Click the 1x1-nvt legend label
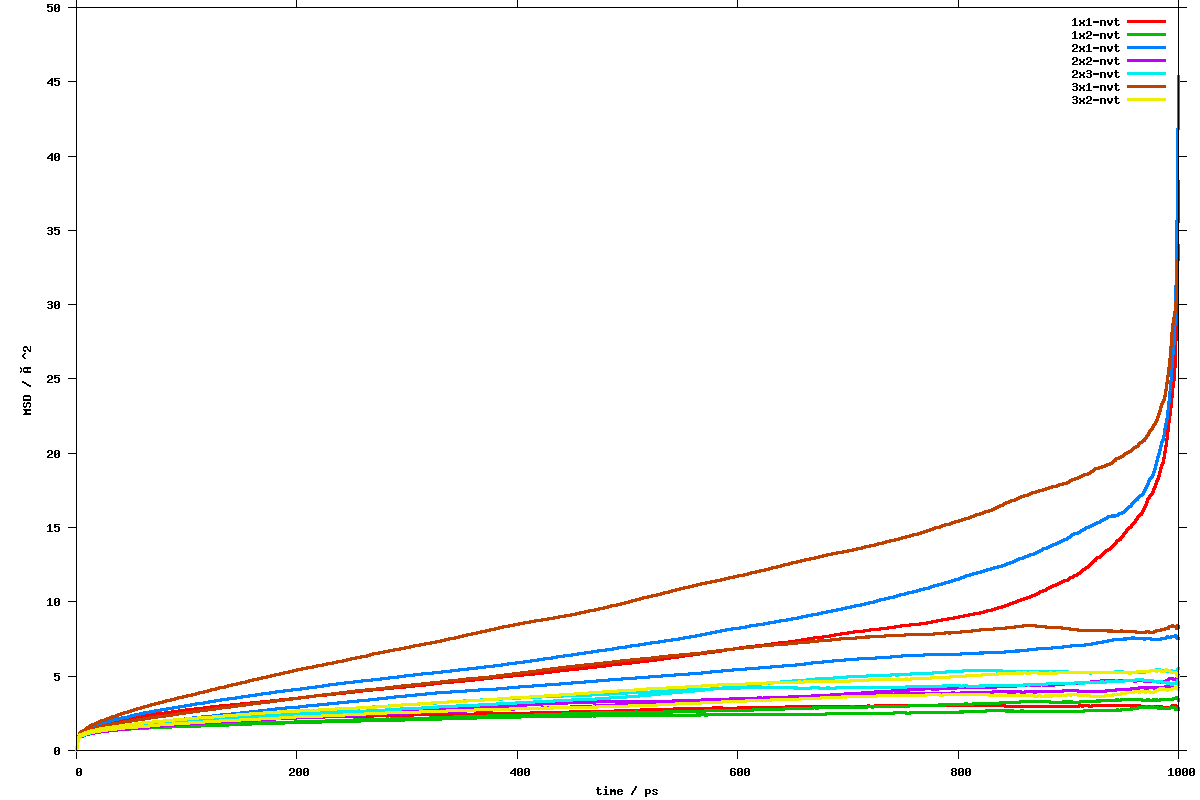The height and width of the screenshot is (800, 1200). click(1095, 22)
